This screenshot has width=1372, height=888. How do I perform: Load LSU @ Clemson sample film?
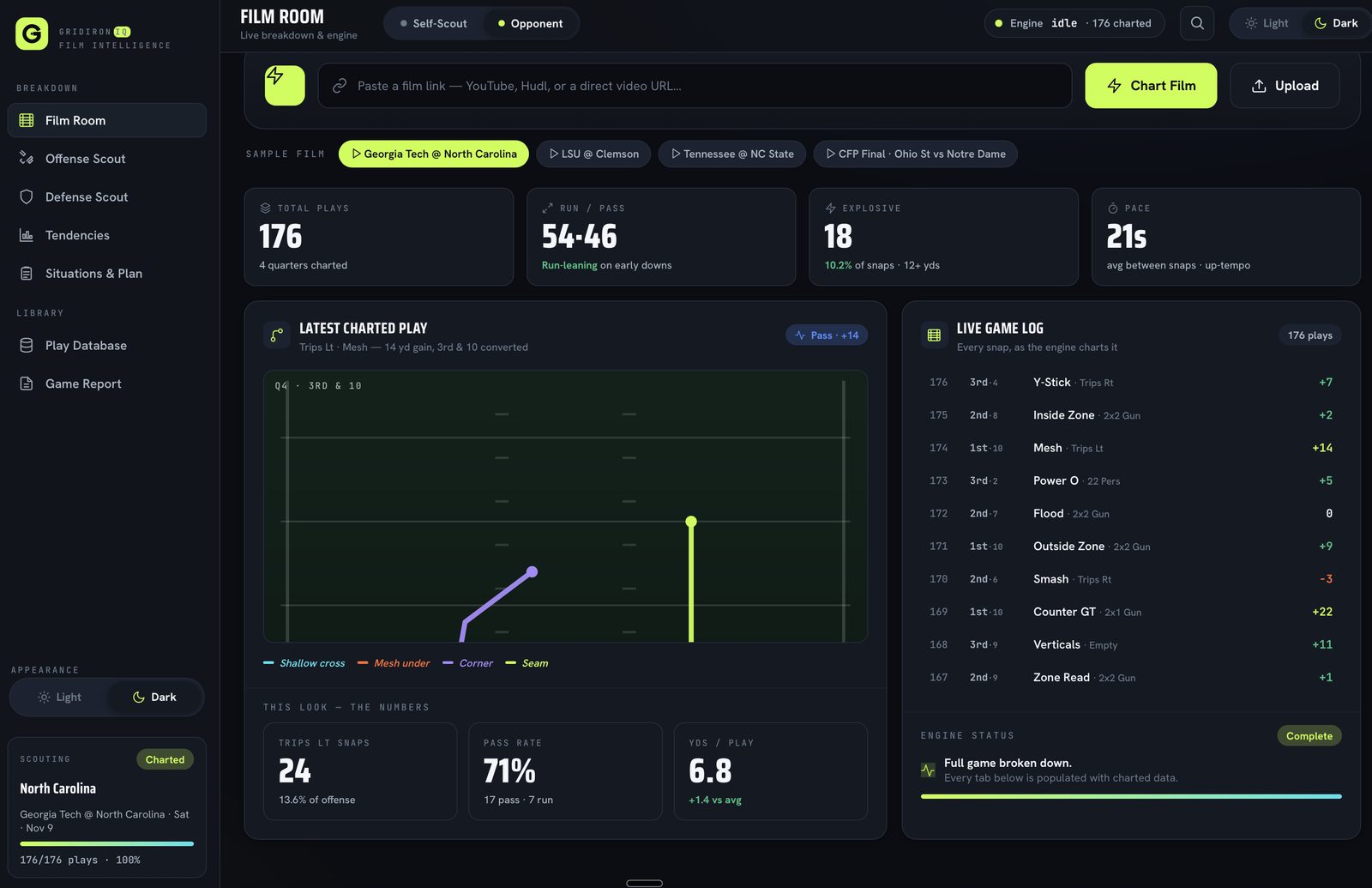(593, 154)
